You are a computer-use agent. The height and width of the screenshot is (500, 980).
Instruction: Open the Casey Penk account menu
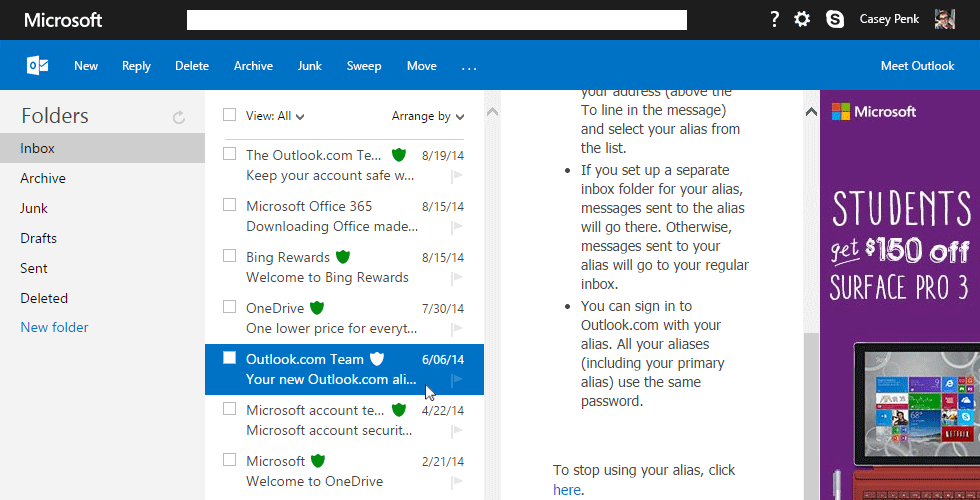tap(889, 19)
